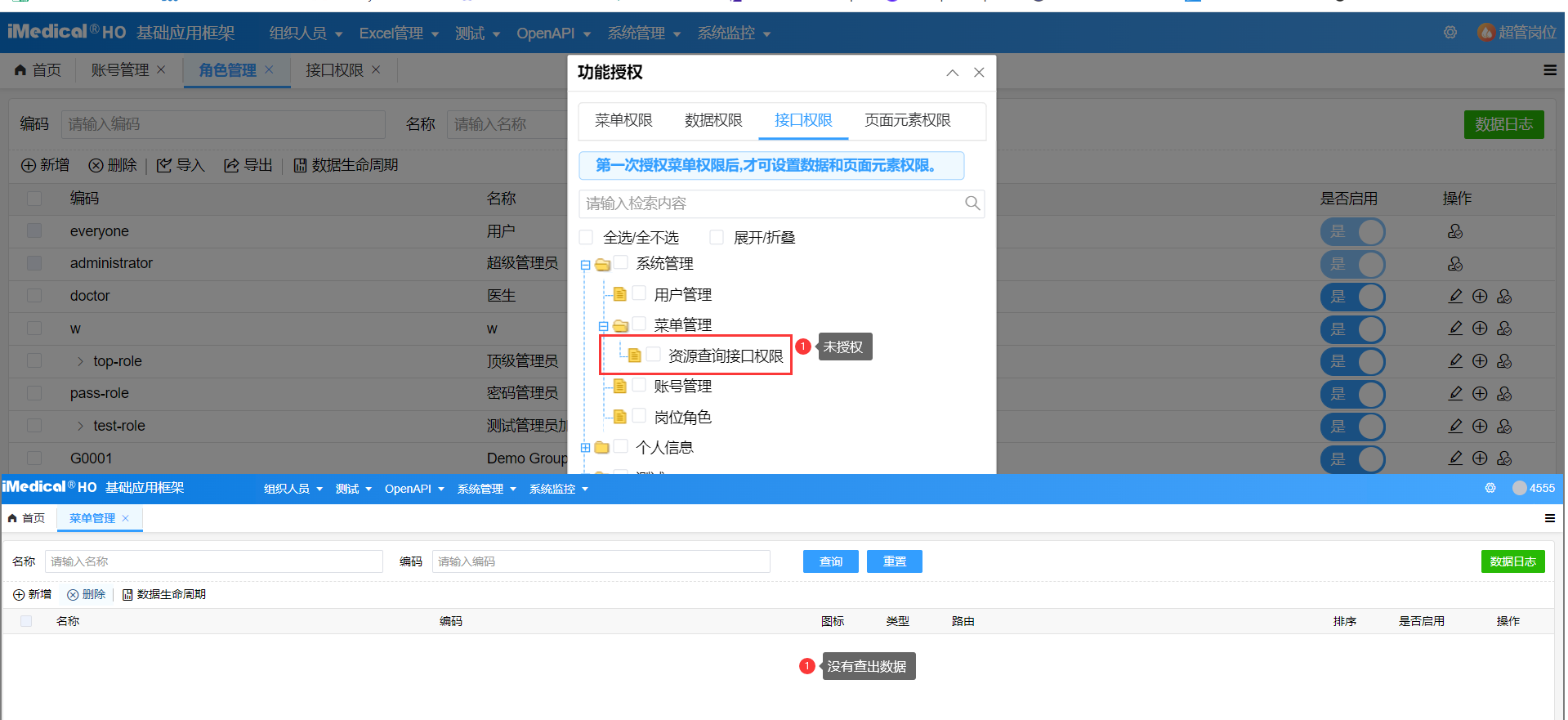The width and height of the screenshot is (1568, 720).
Task: Click 导入 import toolbar item
Action: pos(181,165)
